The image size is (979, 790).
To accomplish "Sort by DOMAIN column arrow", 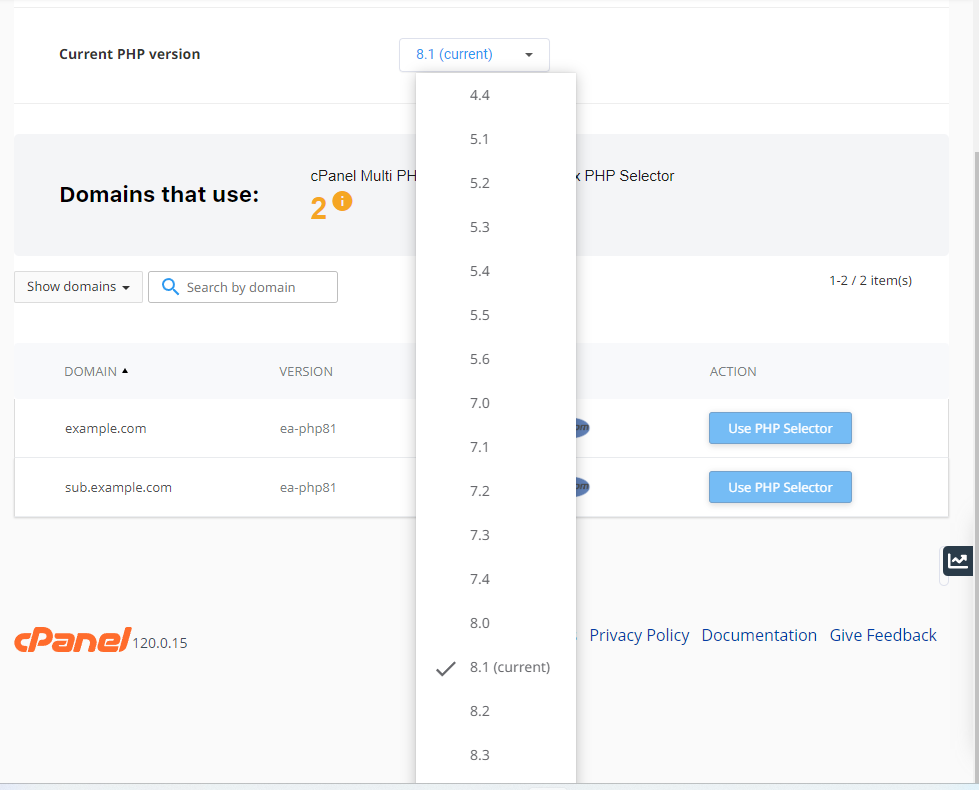I will point(125,371).
